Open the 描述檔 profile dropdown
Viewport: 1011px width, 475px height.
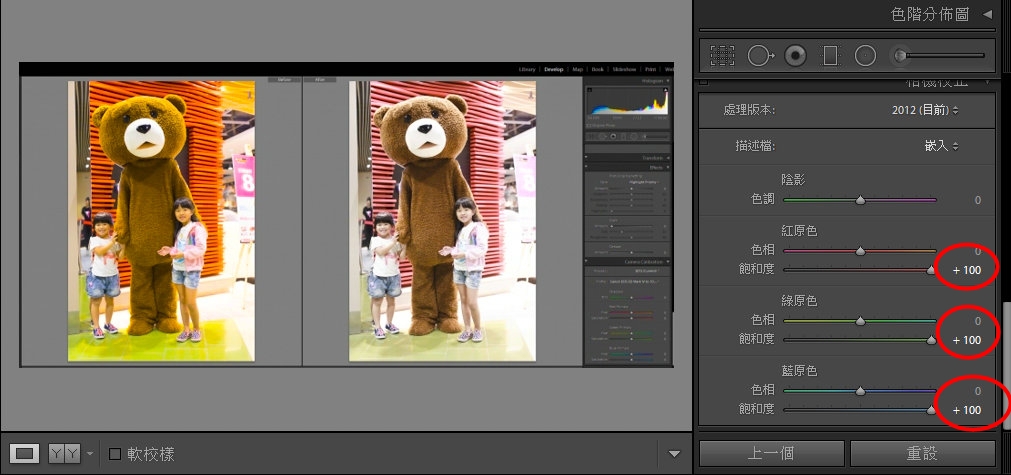(x=941, y=145)
